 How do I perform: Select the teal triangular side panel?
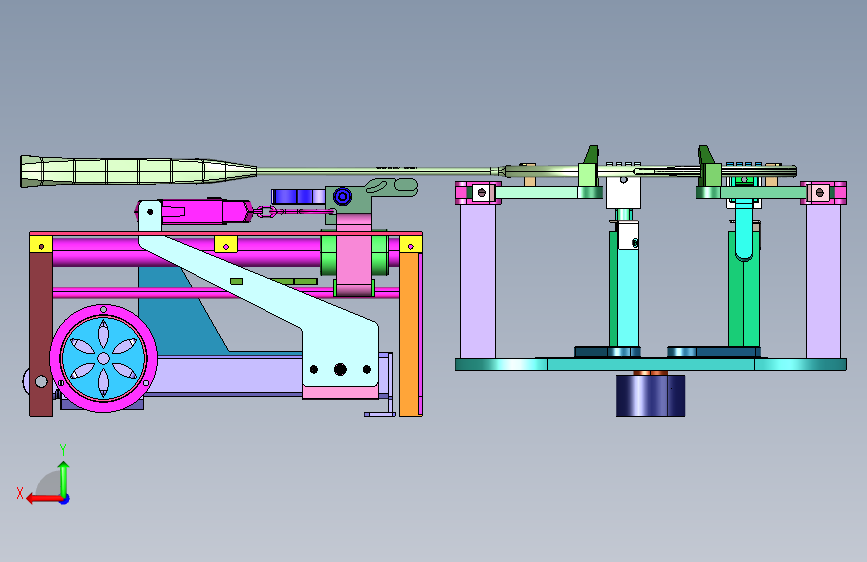coord(182,310)
